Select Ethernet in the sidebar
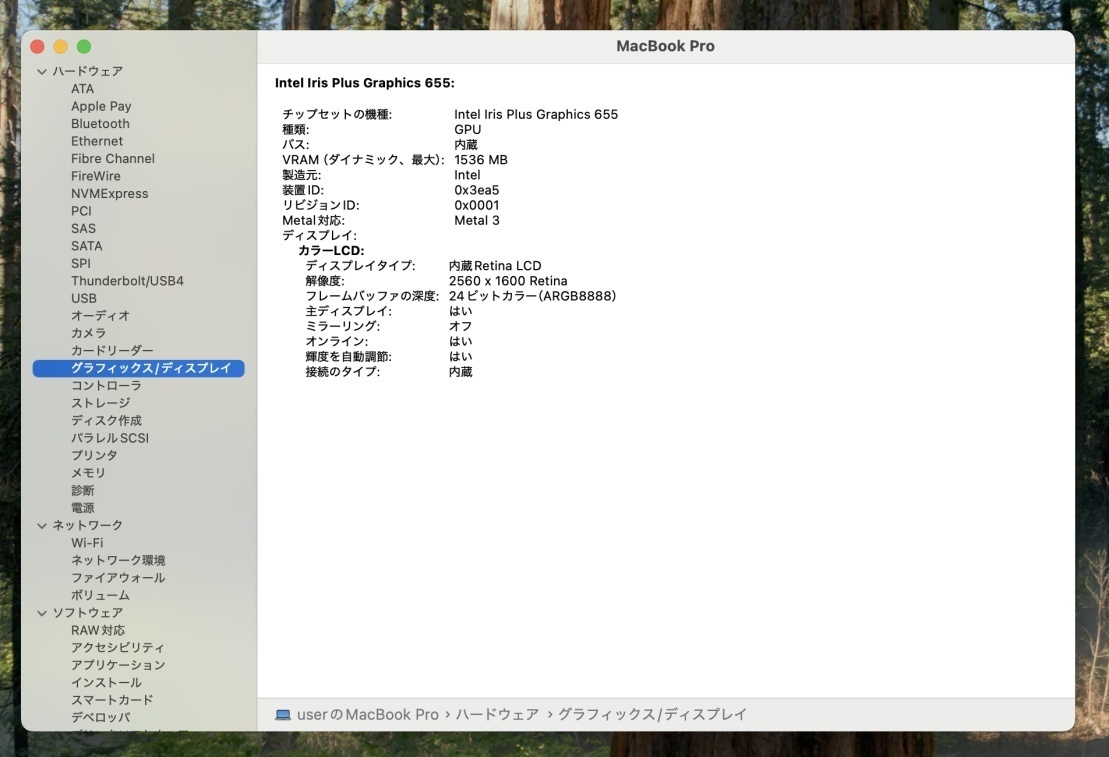The width and height of the screenshot is (1109, 757). [97, 141]
